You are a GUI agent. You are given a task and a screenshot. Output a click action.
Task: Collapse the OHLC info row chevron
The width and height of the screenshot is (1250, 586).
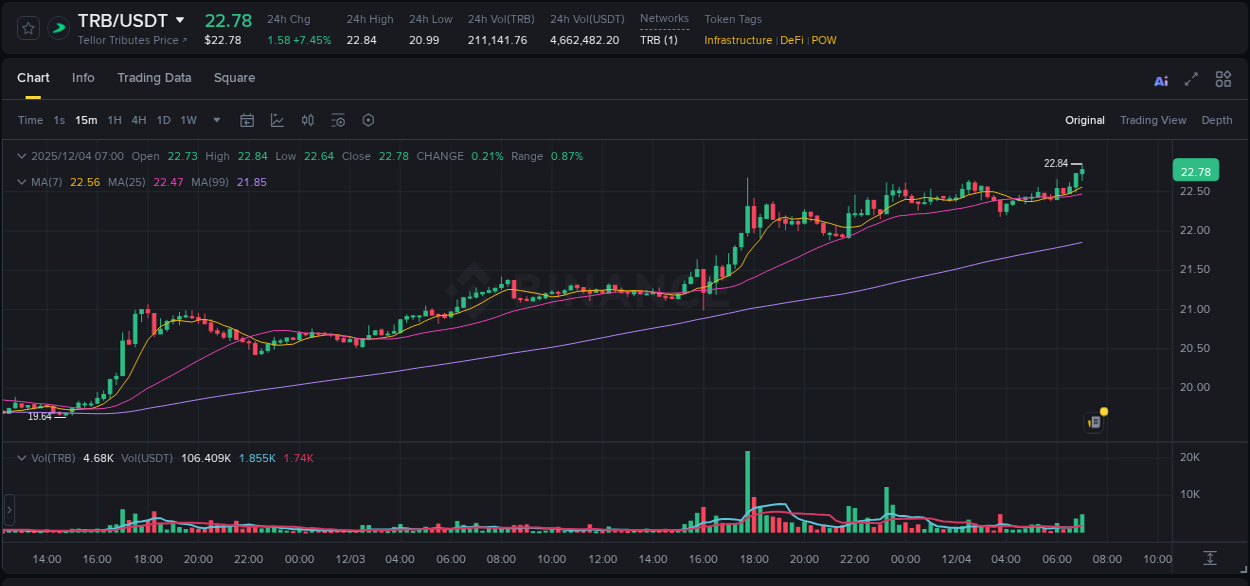22,156
